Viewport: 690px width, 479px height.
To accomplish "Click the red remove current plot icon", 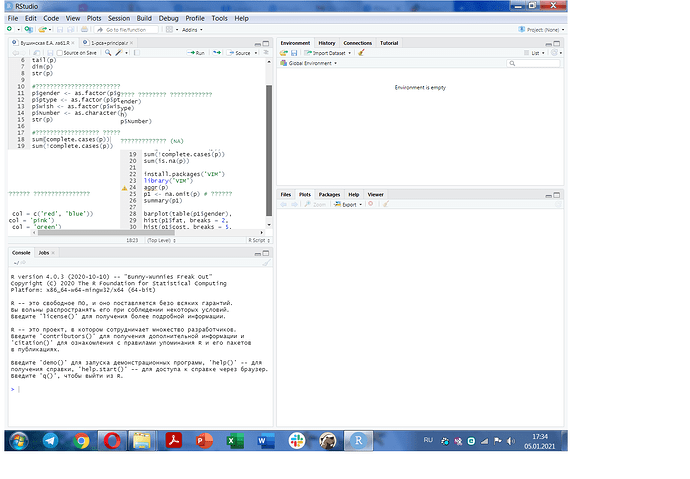I will 371,204.
